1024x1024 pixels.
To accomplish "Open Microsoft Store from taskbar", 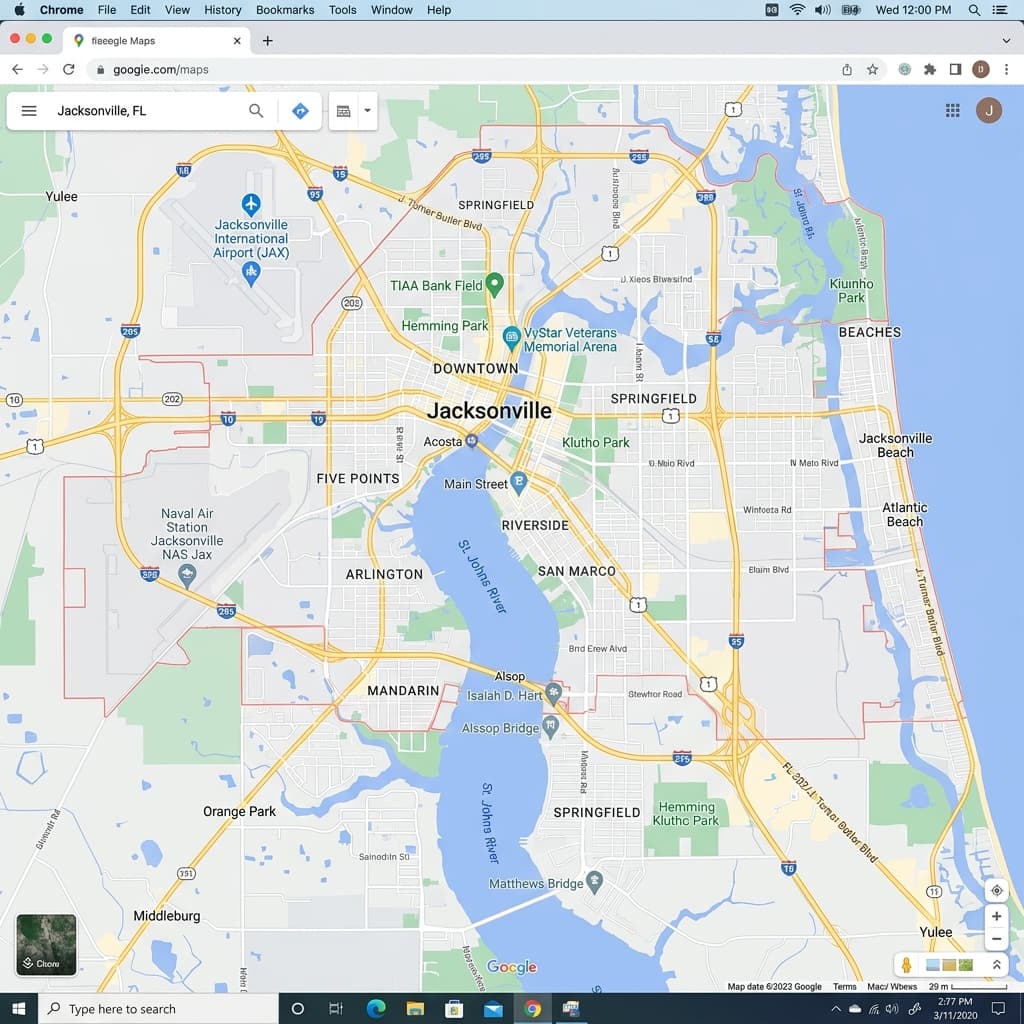I will click(x=454, y=1009).
